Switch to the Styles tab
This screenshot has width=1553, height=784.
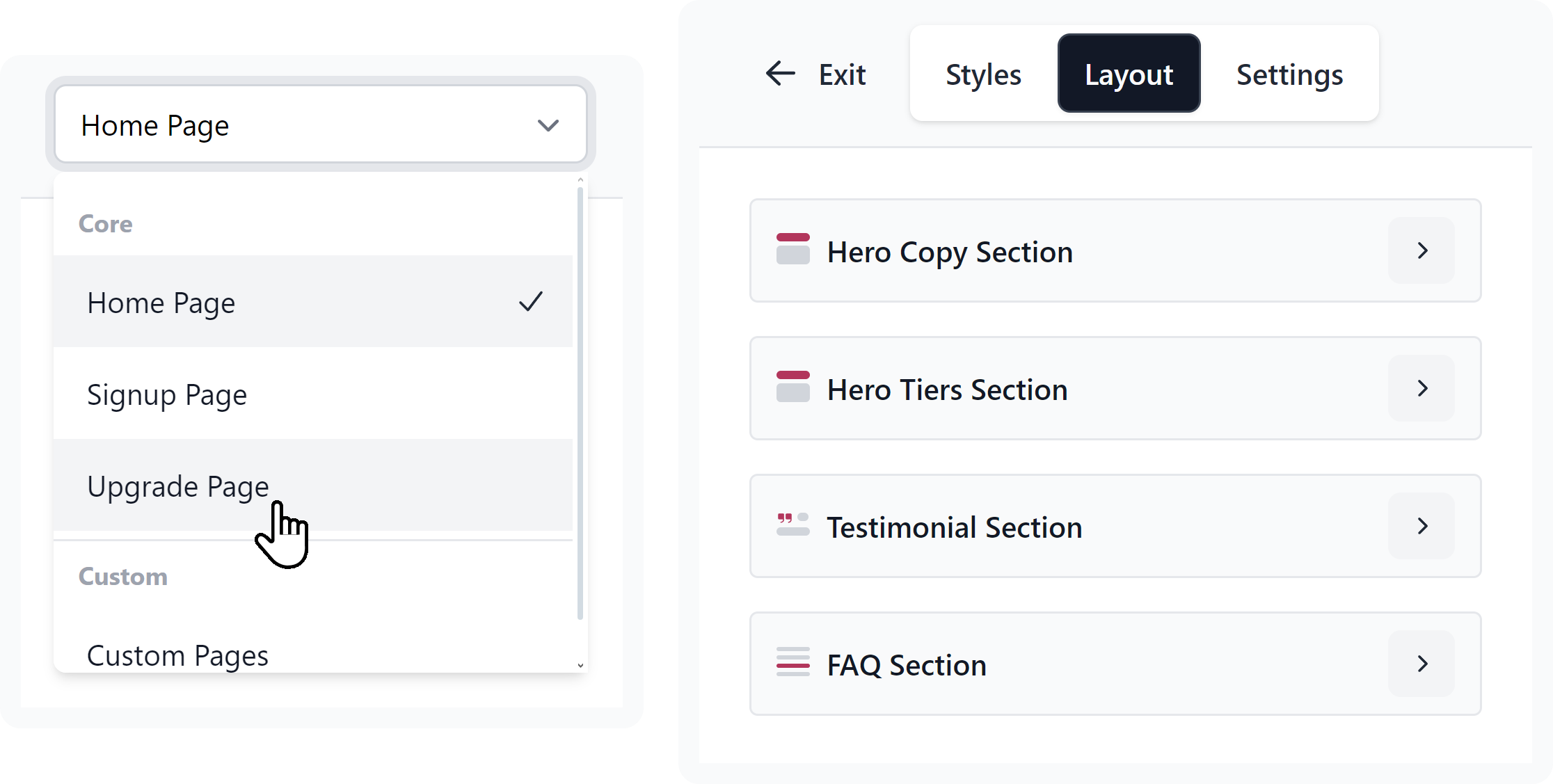[x=982, y=74]
